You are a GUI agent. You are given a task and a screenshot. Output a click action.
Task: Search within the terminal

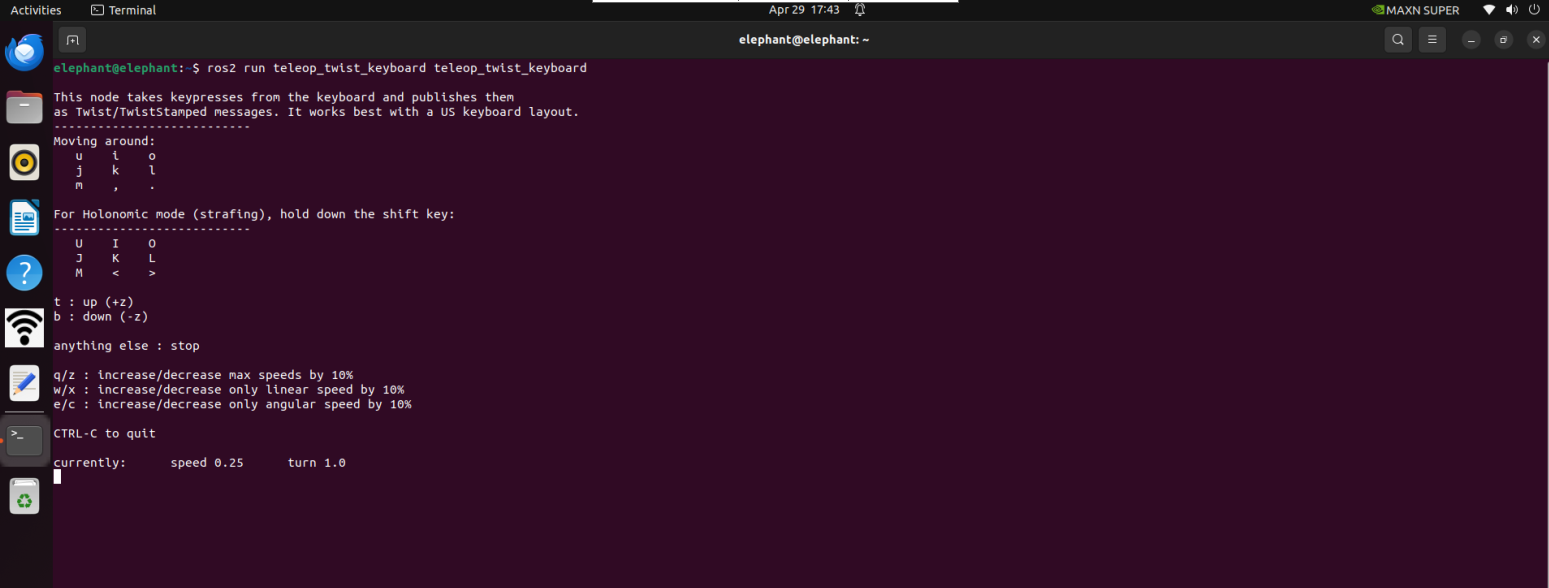coord(1398,40)
